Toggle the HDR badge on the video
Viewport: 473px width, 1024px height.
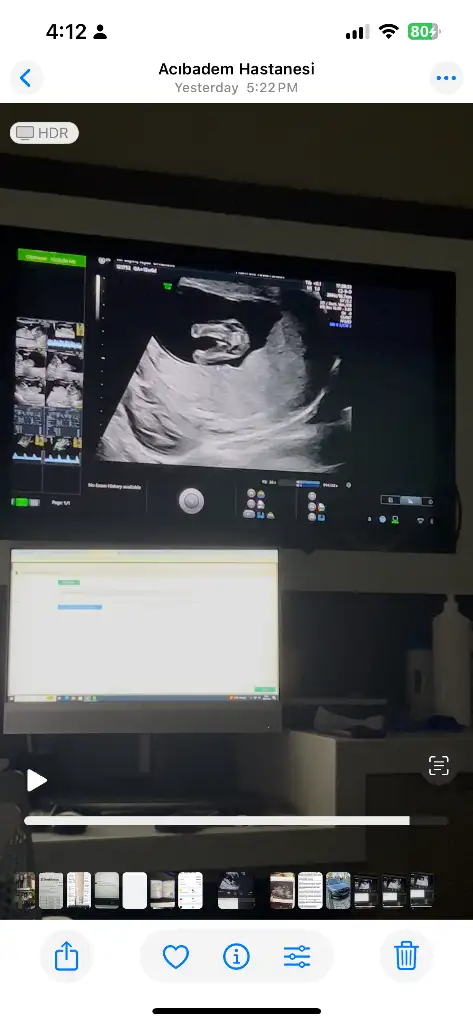tap(44, 133)
